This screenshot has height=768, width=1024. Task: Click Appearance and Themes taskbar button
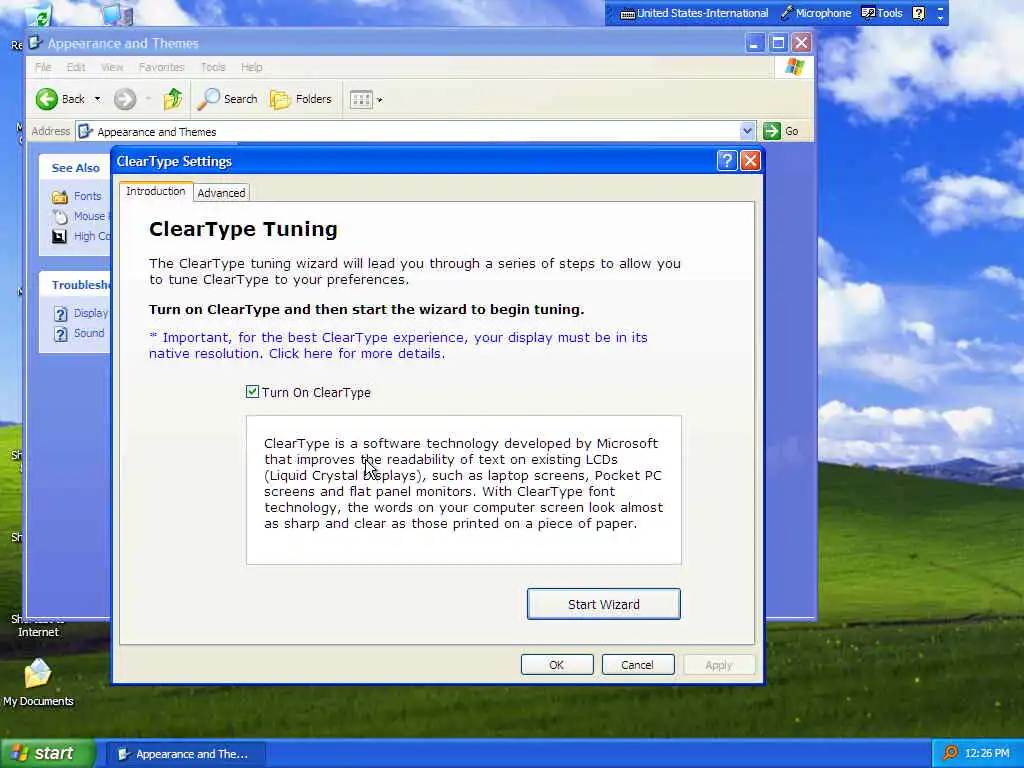click(185, 754)
